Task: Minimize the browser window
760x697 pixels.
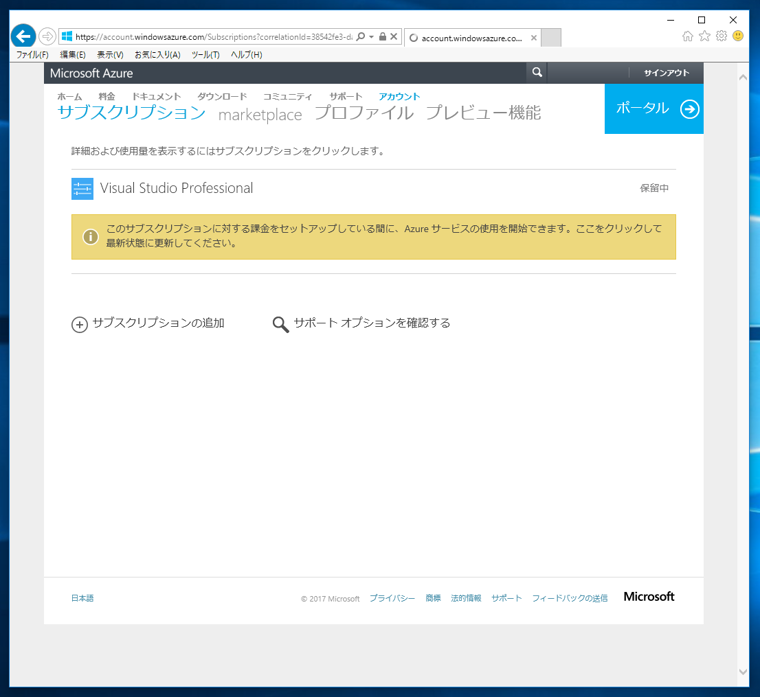Action: point(670,20)
